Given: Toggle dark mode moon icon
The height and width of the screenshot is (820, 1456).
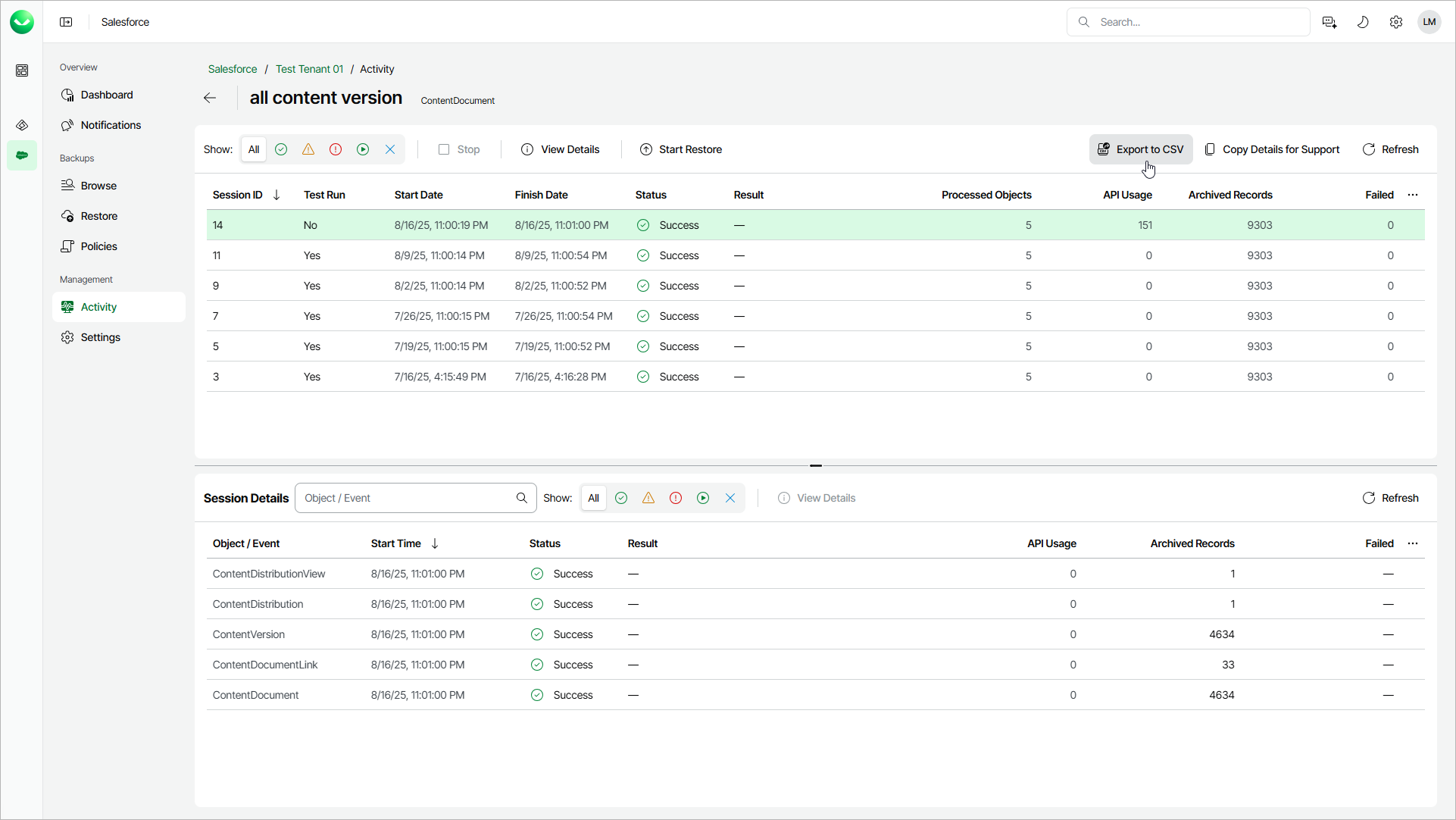Looking at the screenshot, I should click(x=1363, y=22).
